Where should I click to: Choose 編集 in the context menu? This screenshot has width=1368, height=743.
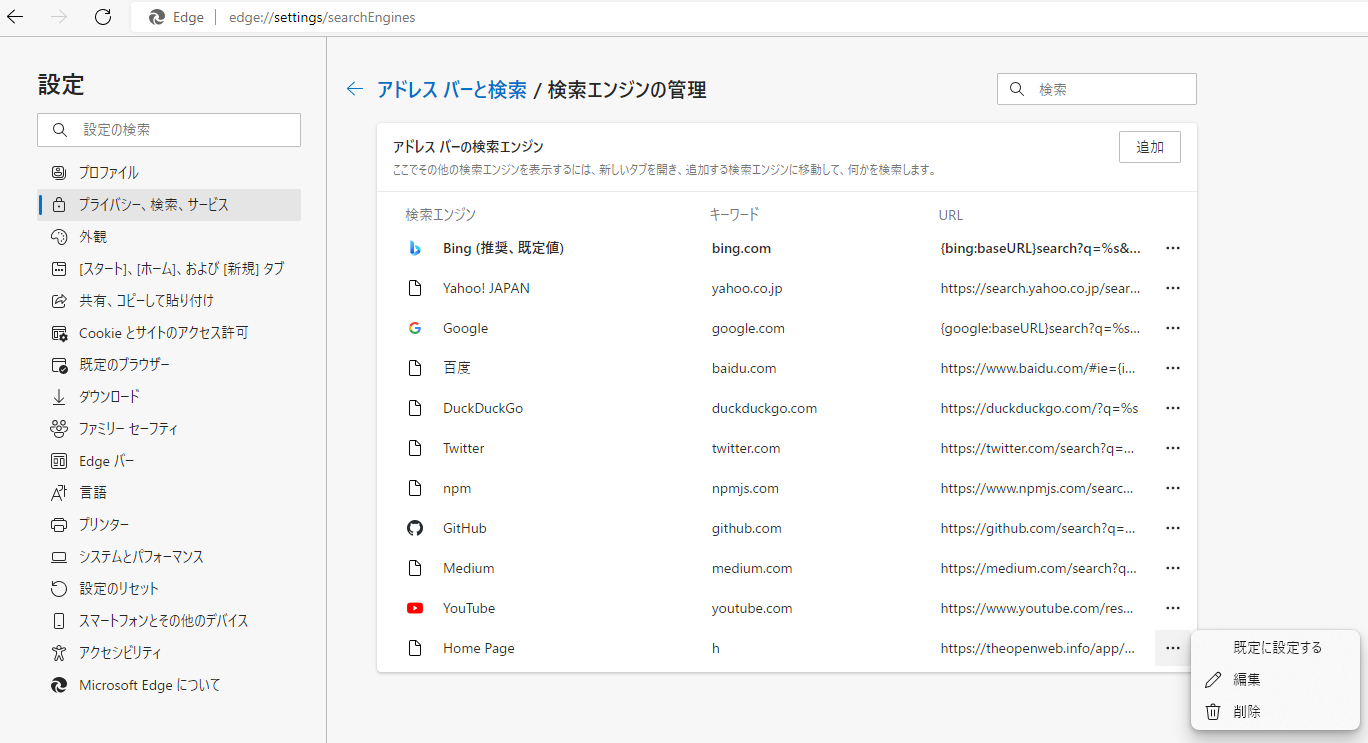tap(1276, 680)
